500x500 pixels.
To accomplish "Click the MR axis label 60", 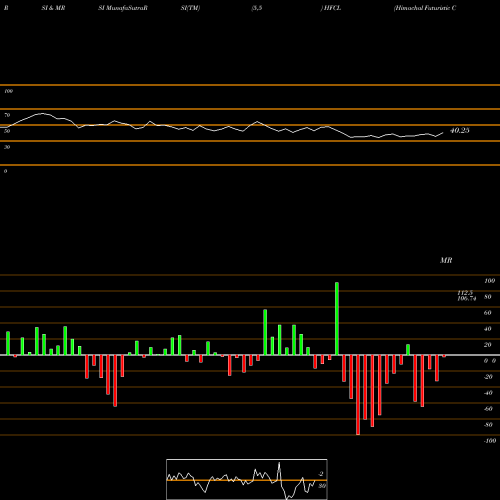I will (x=488, y=313).
